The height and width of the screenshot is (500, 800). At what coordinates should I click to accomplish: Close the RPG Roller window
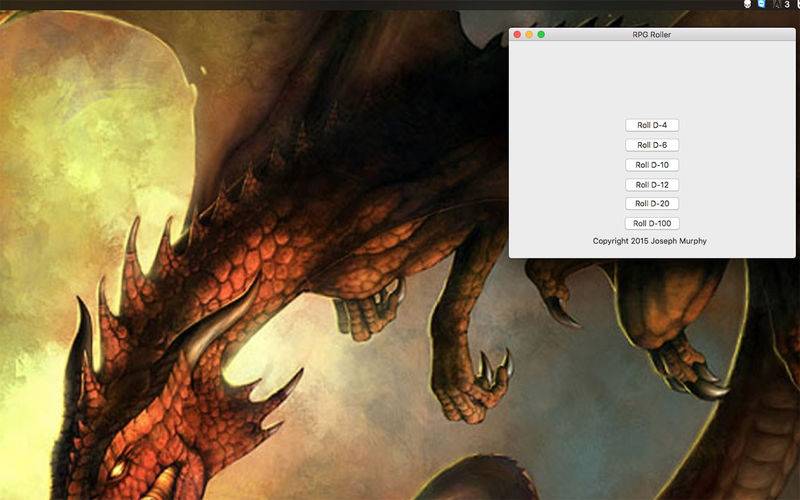point(517,35)
